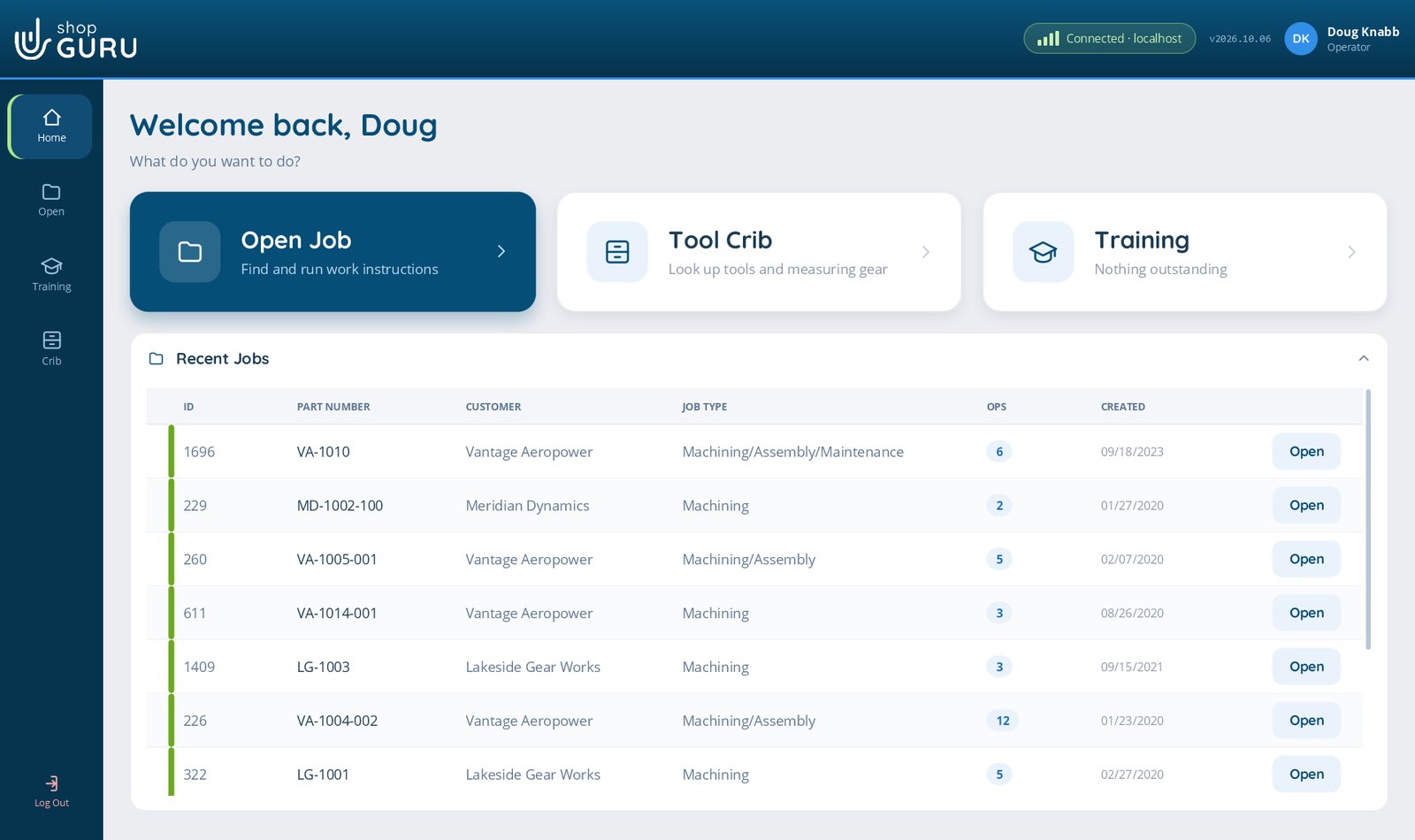Open job 260

(x=1306, y=560)
